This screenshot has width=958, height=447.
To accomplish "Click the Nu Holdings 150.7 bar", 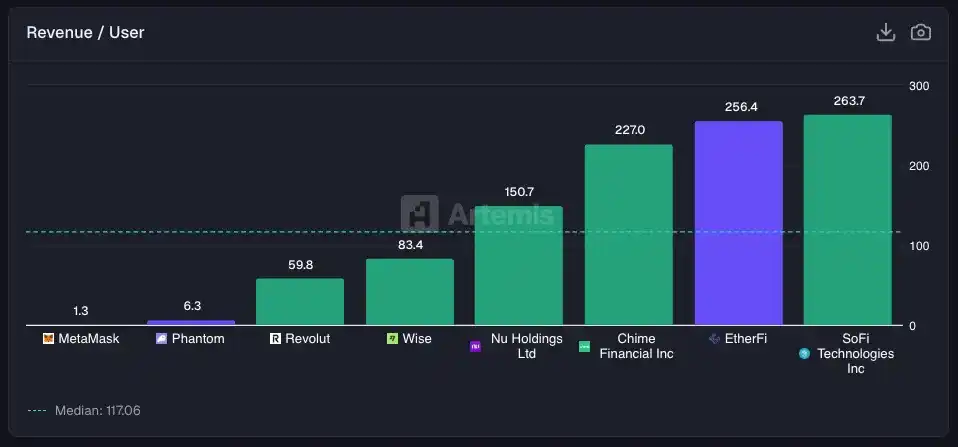I will point(518,266).
